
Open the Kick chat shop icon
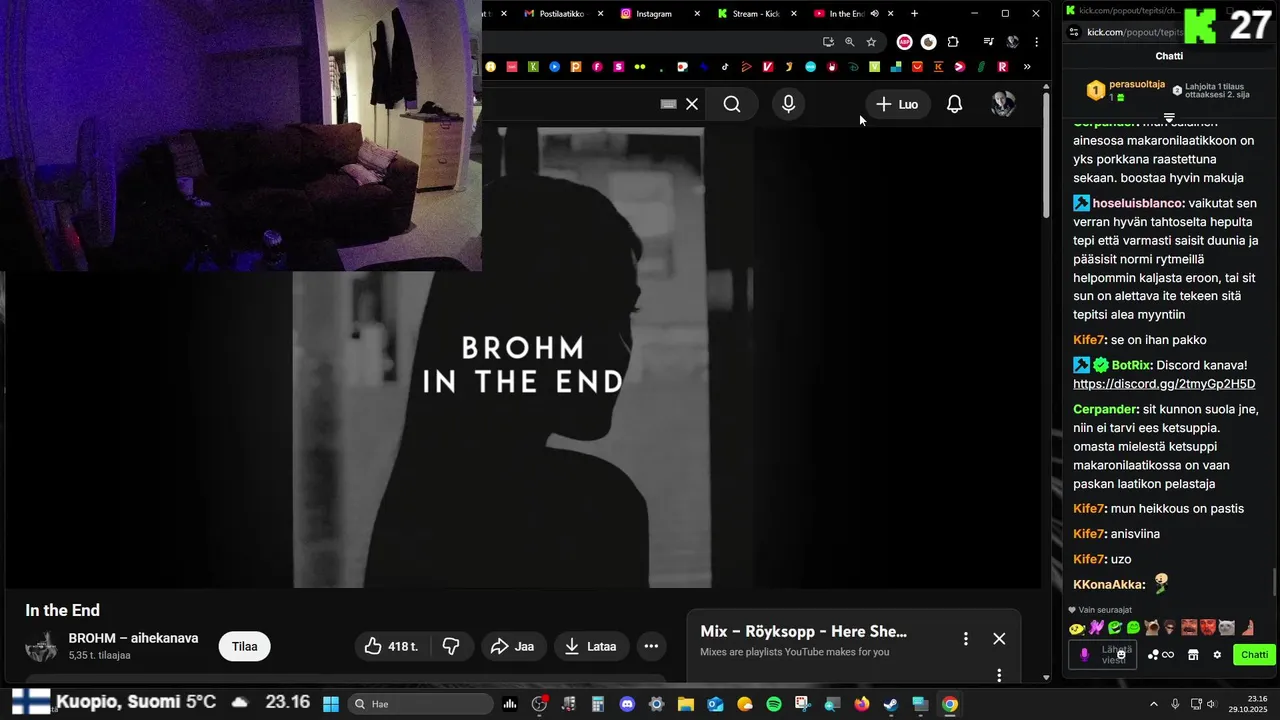1193,655
